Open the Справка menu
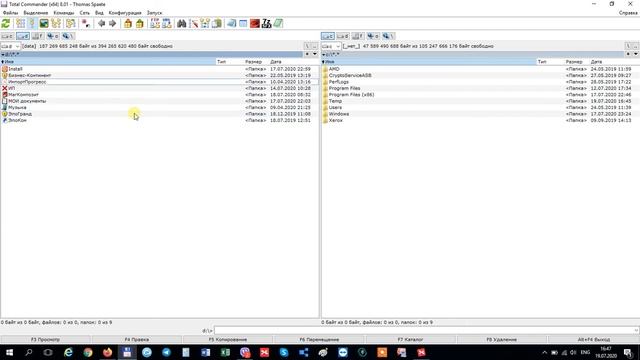The width and height of the screenshot is (640, 360). 628,13
